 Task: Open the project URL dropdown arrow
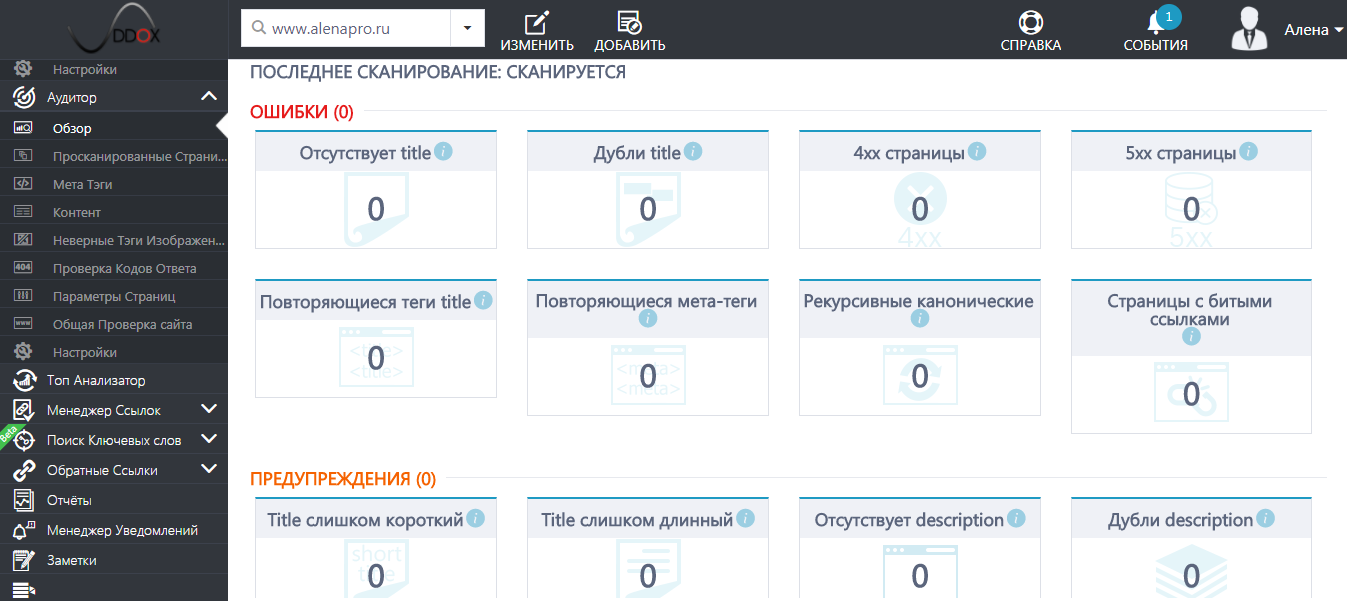pos(466,28)
